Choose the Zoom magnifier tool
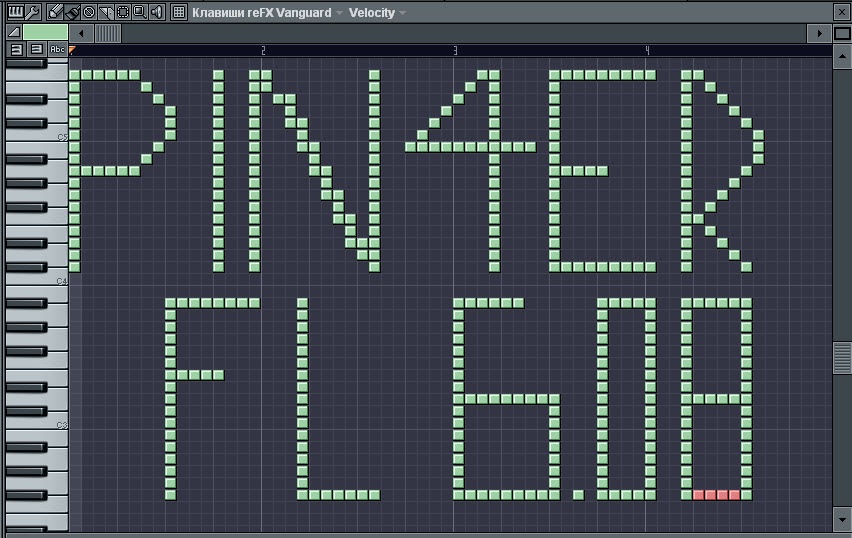 (x=140, y=12)
